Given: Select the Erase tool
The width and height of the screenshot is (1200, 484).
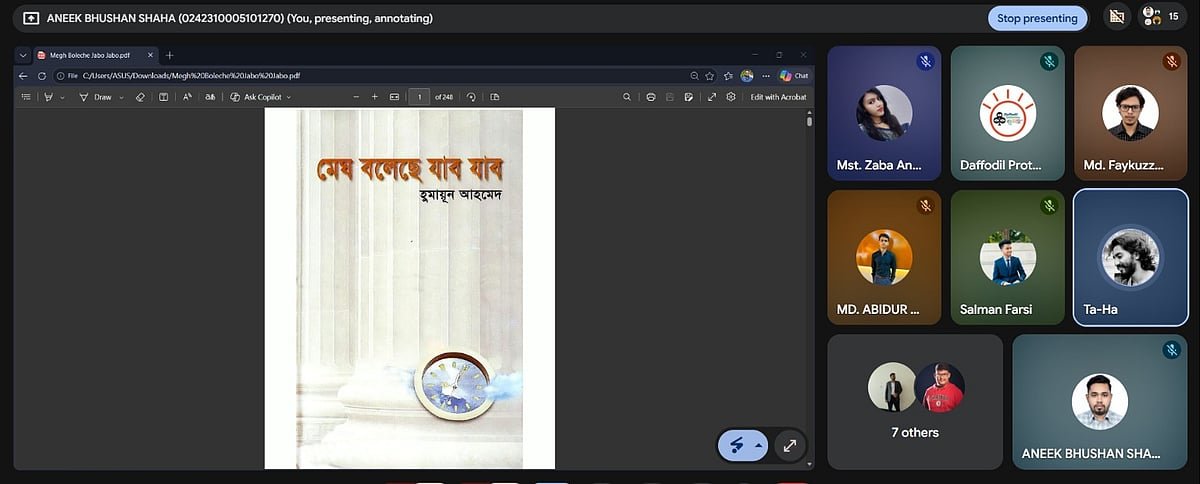Looking at the screenshot, I should coord(140,97).
